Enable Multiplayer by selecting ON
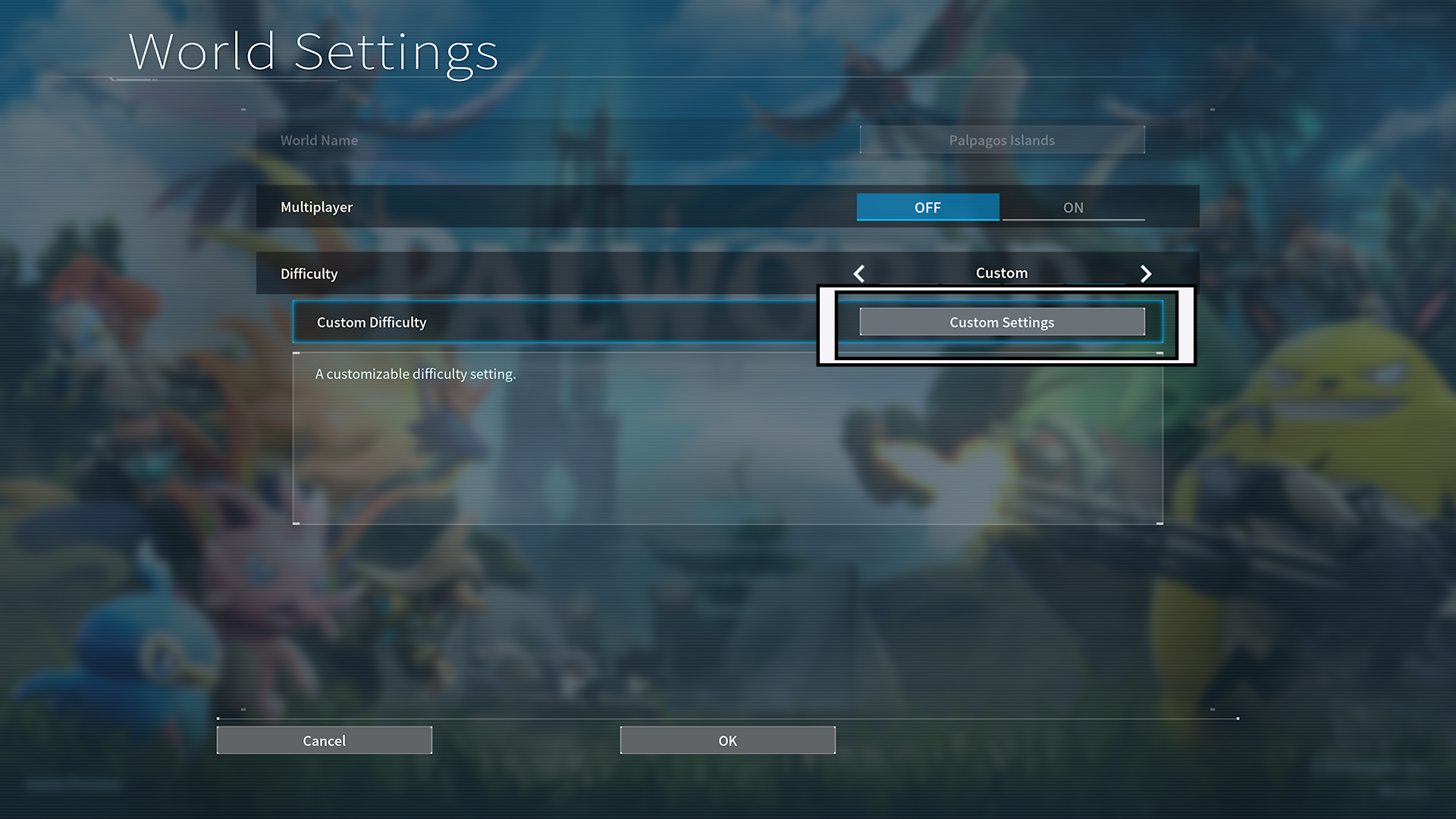The height and width of the screenshot is (819, 1456). 1073,207
